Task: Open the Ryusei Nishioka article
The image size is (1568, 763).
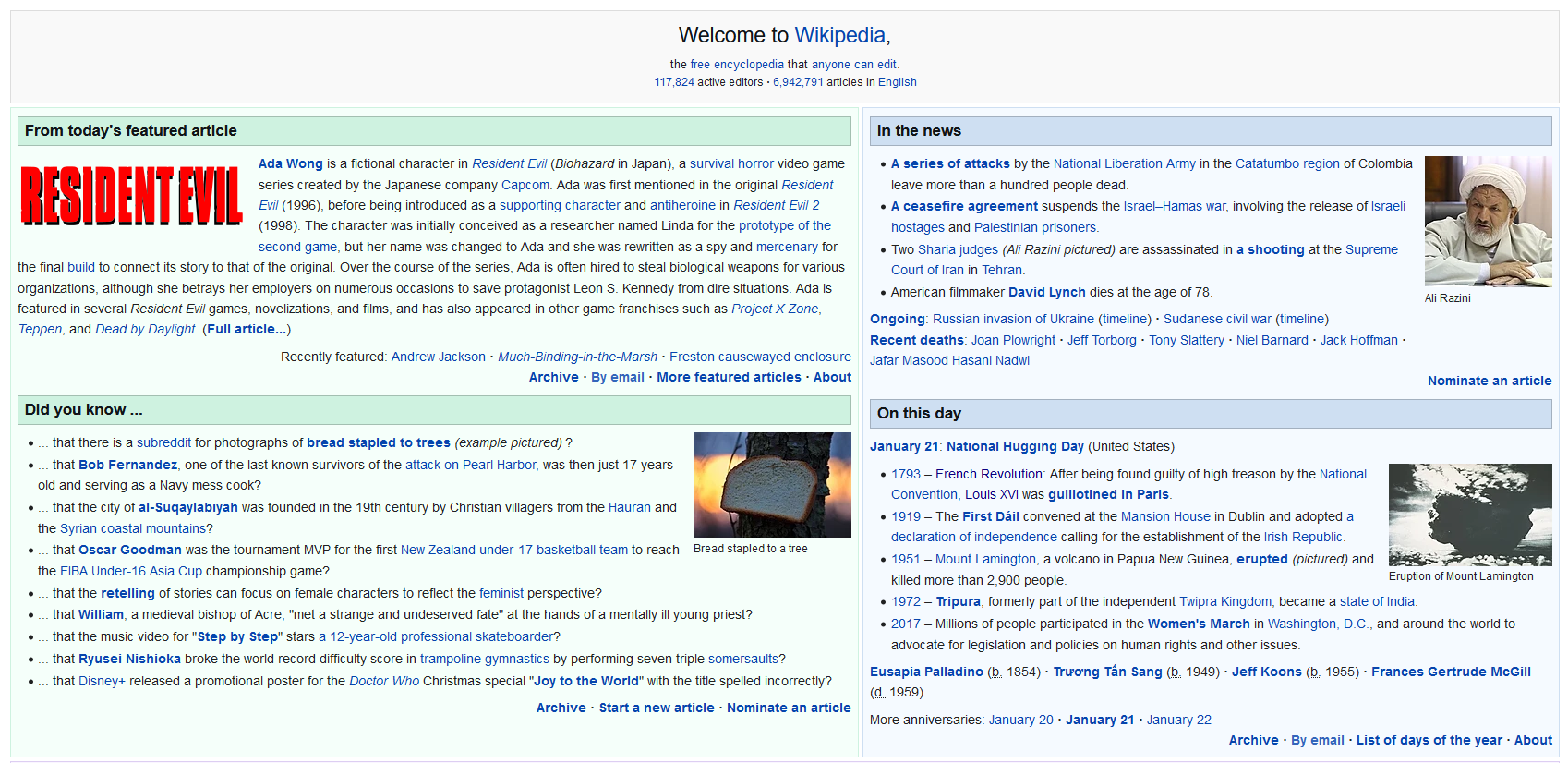Action: [129, 659]
